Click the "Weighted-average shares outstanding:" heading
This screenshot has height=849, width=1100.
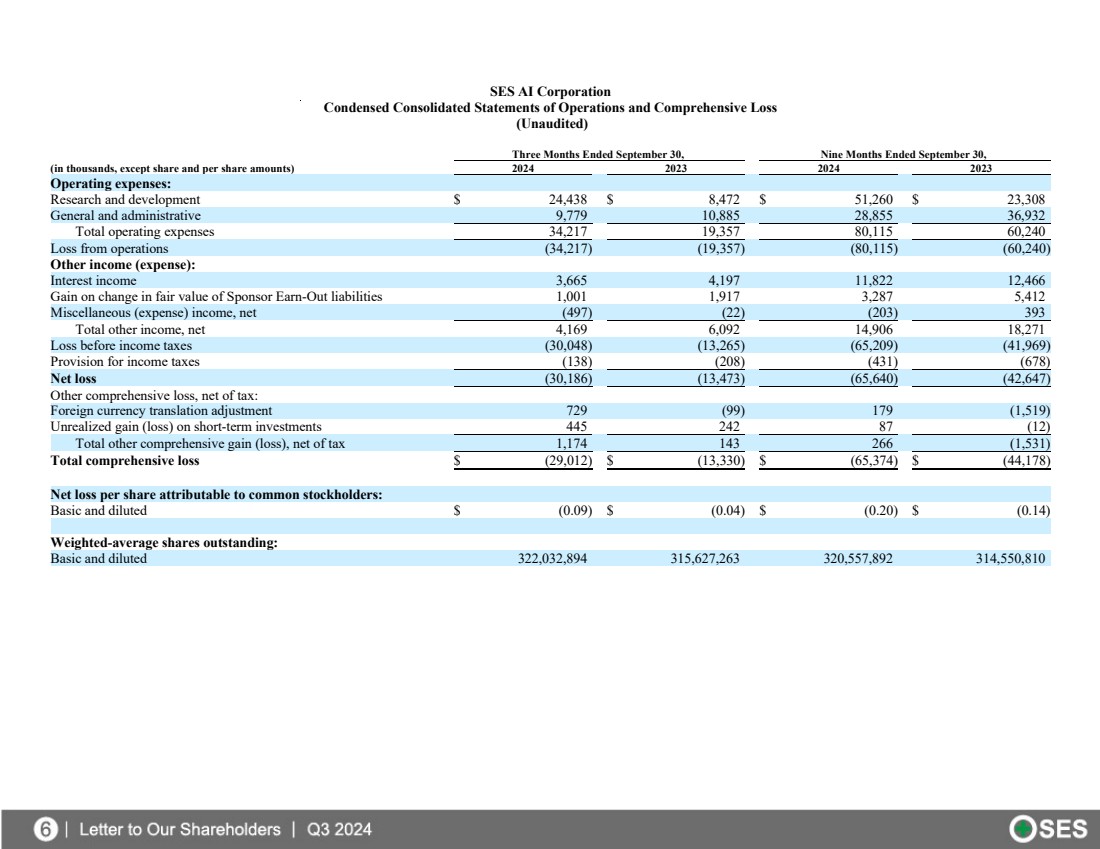click(x=163, y=542)
